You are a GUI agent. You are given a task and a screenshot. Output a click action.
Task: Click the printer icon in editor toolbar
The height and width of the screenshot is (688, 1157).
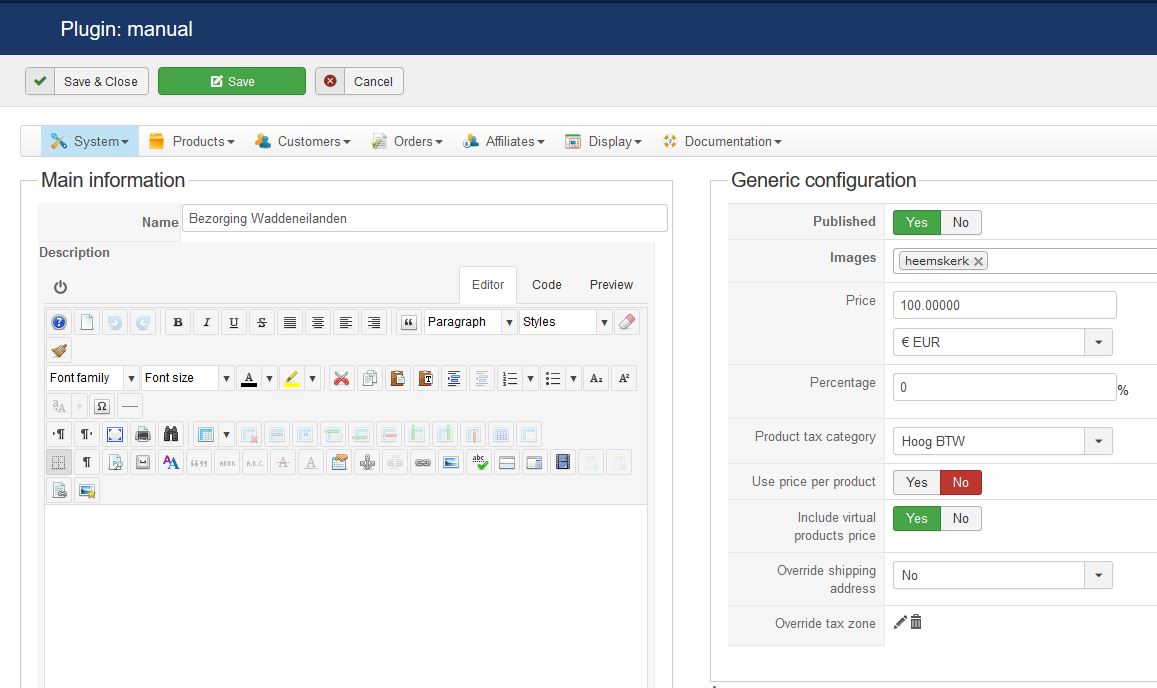point(143,434)
